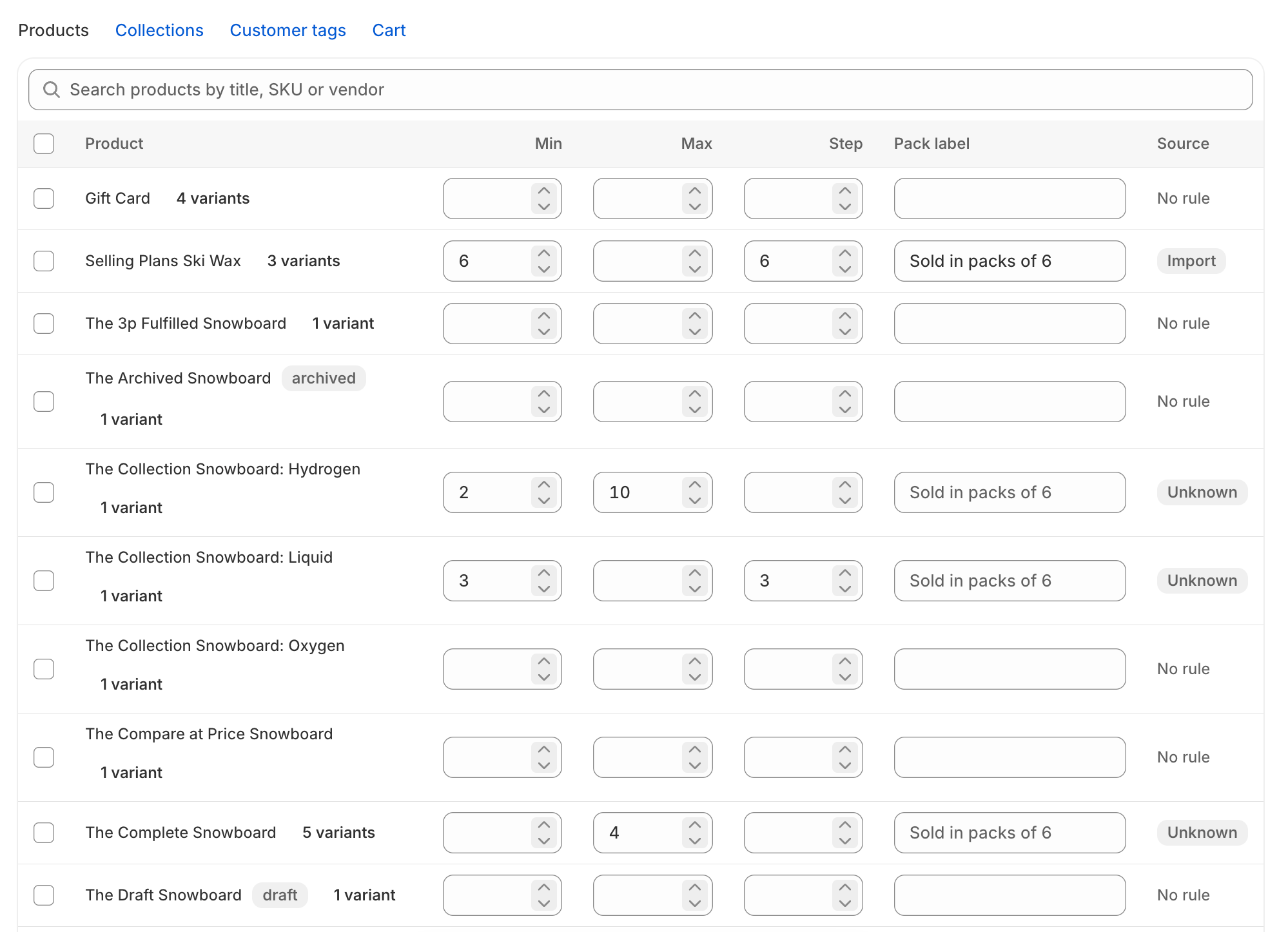Image resolution: width=1288 pixels, height=932 pixels.
Task: Increment Min stepper for Gift Card
Action: 544,191
